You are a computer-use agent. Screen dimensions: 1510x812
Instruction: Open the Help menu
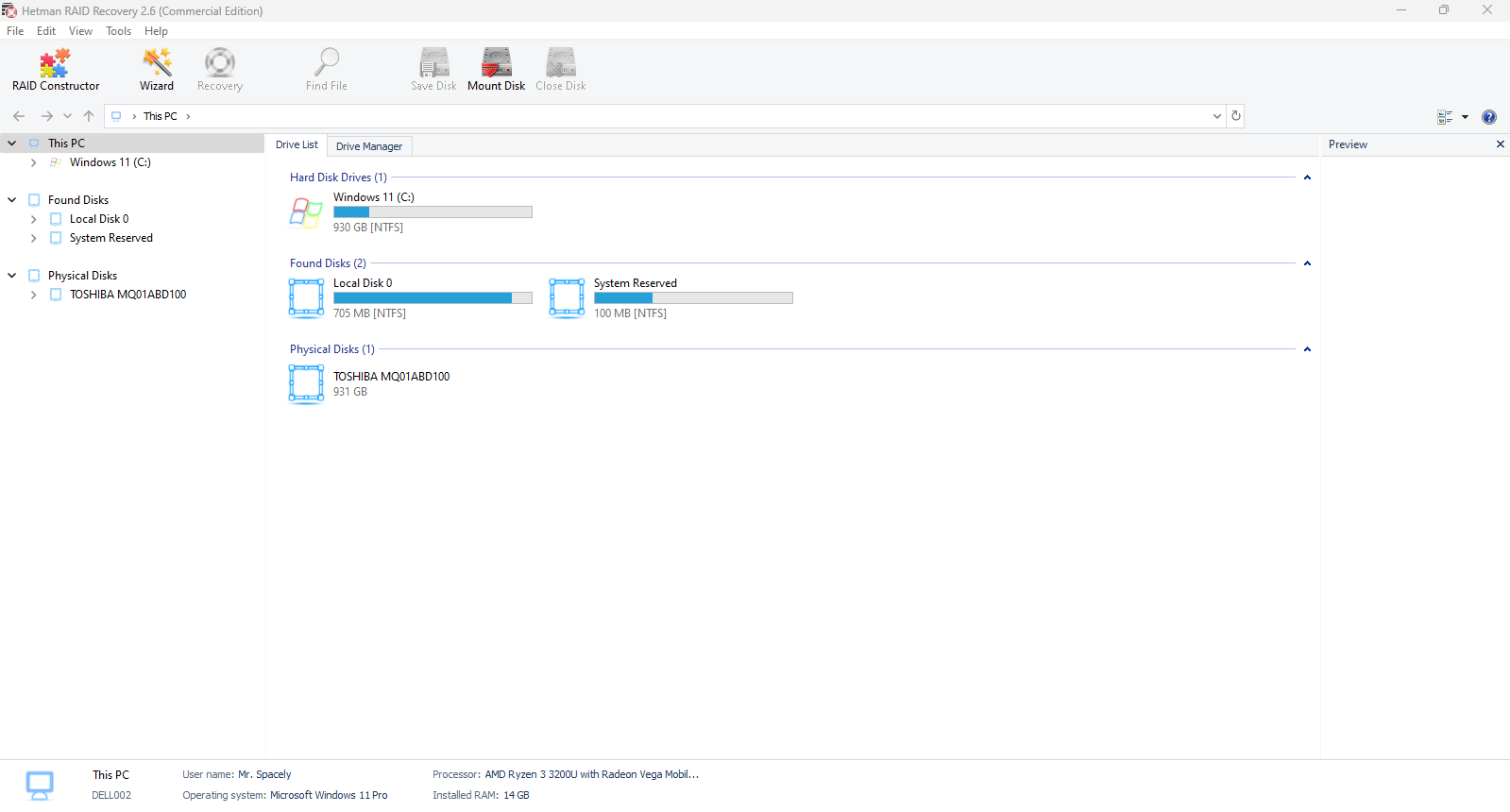[x=156, y=31]
